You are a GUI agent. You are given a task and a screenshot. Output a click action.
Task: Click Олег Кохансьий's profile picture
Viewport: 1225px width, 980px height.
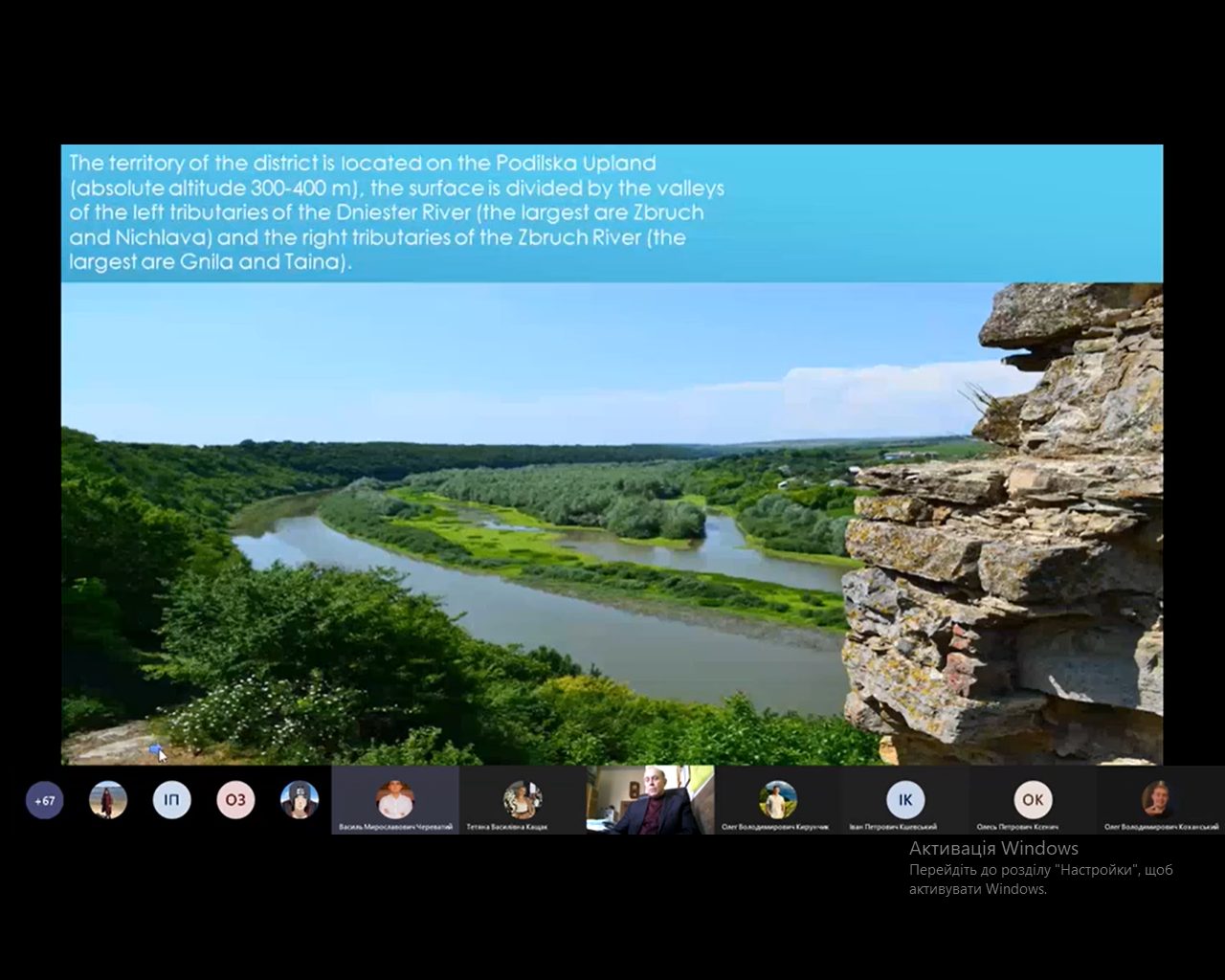pos(1160,798)
